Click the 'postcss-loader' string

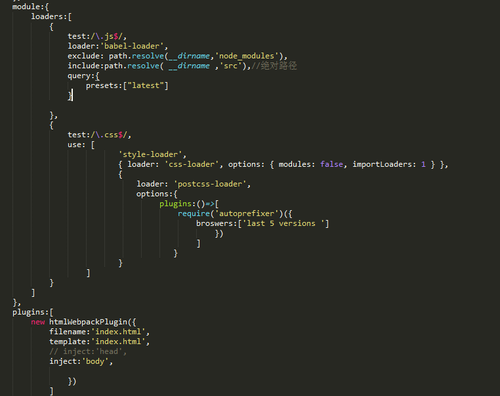click(210, 184)
